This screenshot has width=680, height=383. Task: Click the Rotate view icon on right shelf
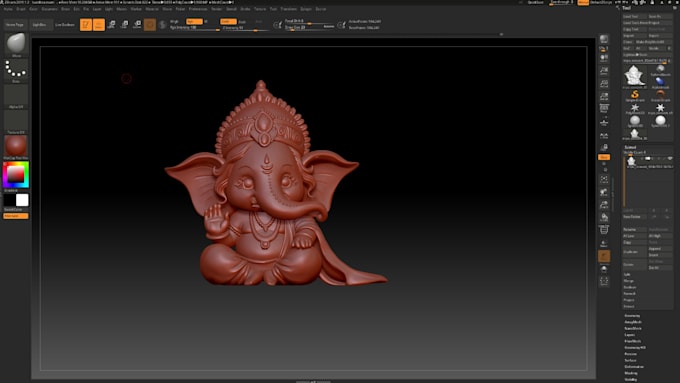pos(604,217)
